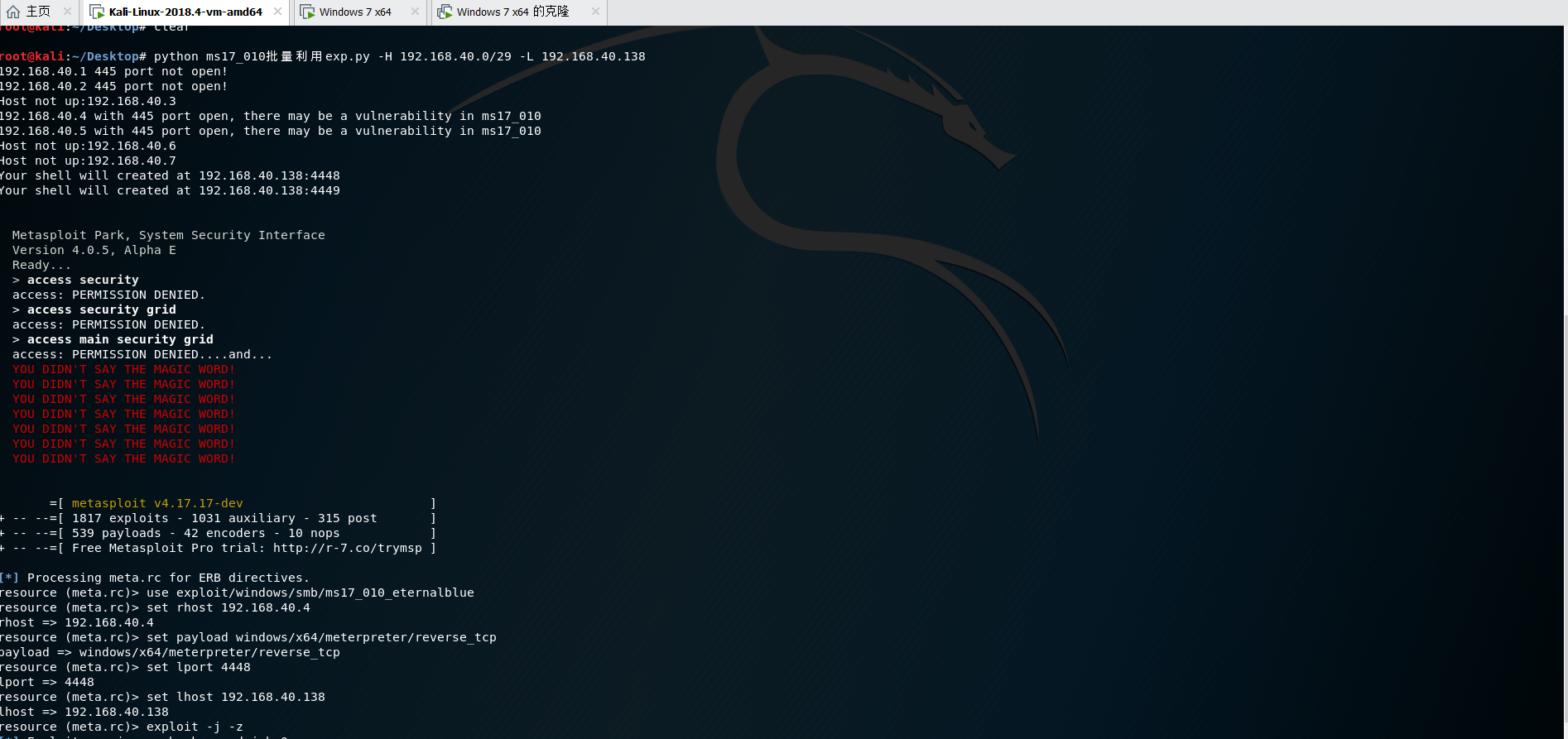1568x739 pixels.
Task: Click 'Host not up:192.168.40.6' line
Action: [88, 146]
